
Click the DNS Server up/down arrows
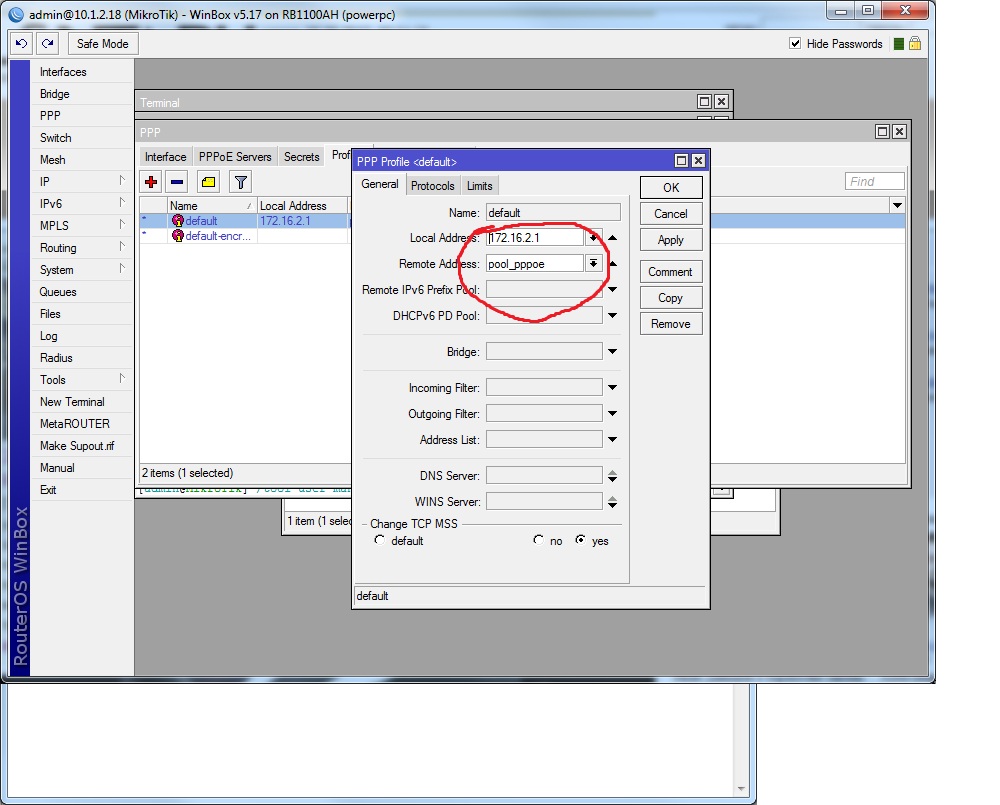tap(612, 476)
